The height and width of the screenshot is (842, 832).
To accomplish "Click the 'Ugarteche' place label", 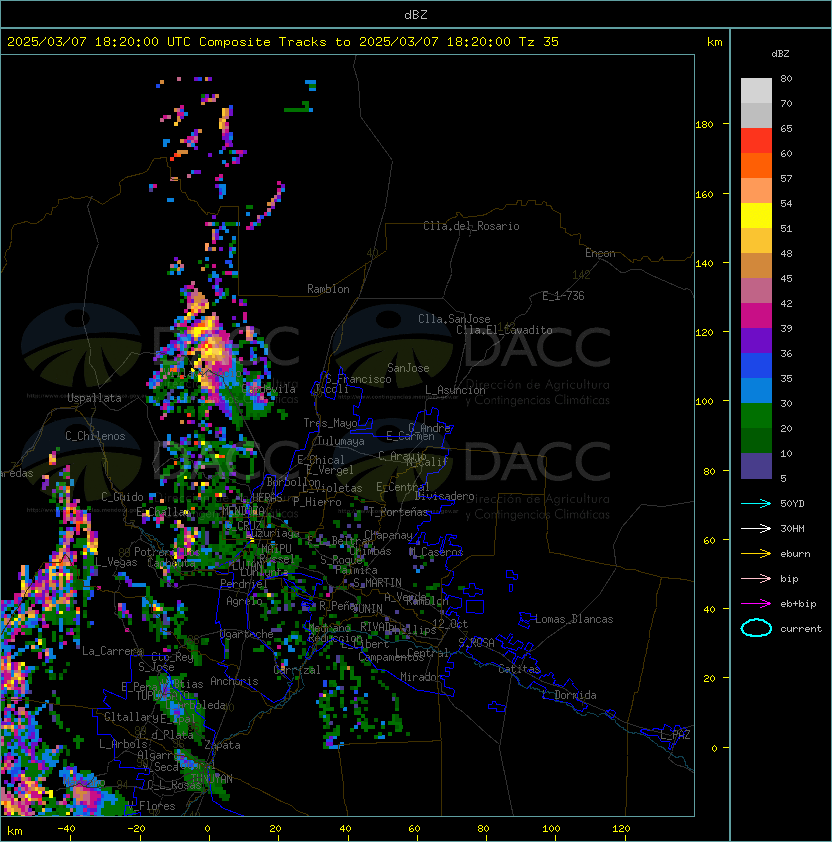I will click(246, 634).
